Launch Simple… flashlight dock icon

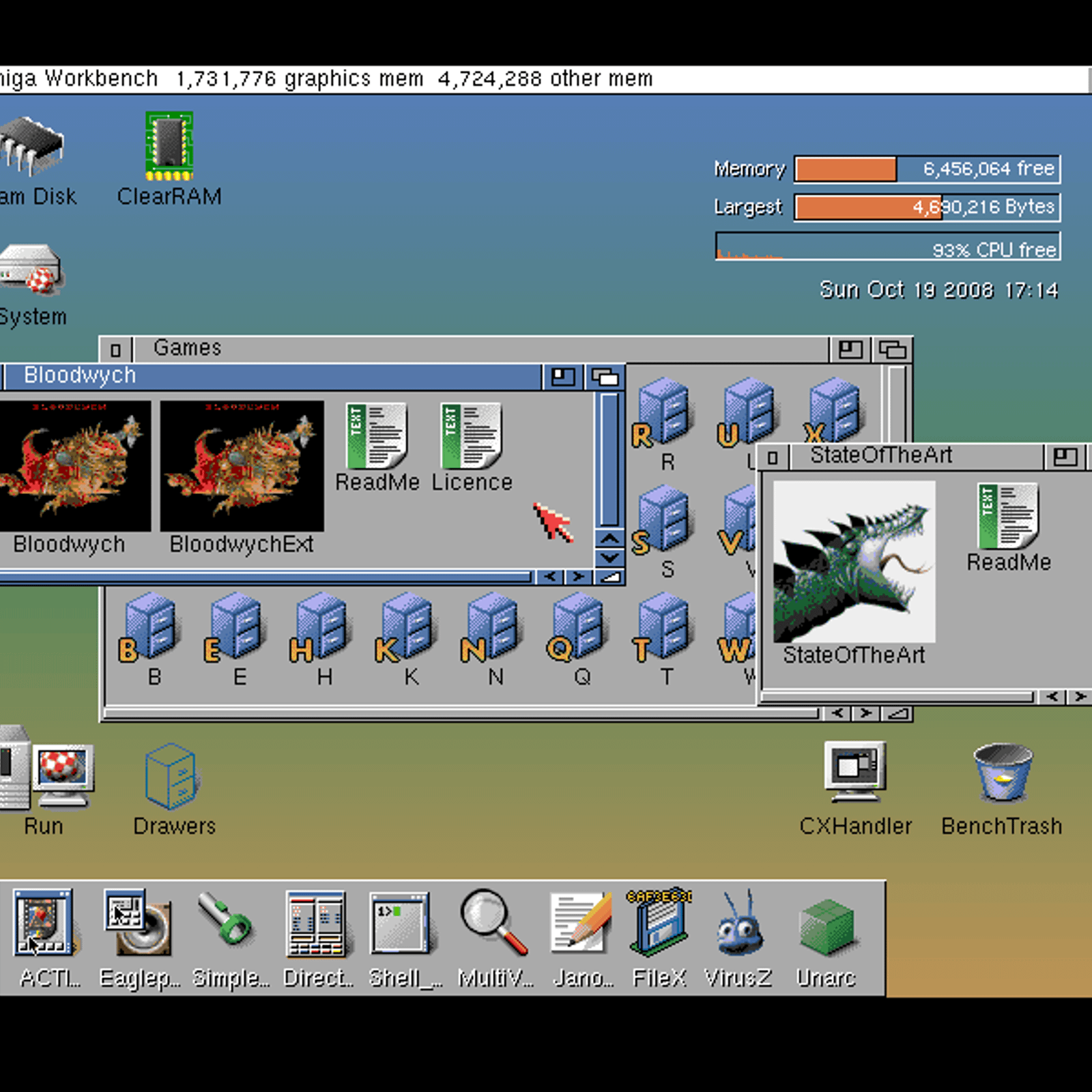coord(225,921)
